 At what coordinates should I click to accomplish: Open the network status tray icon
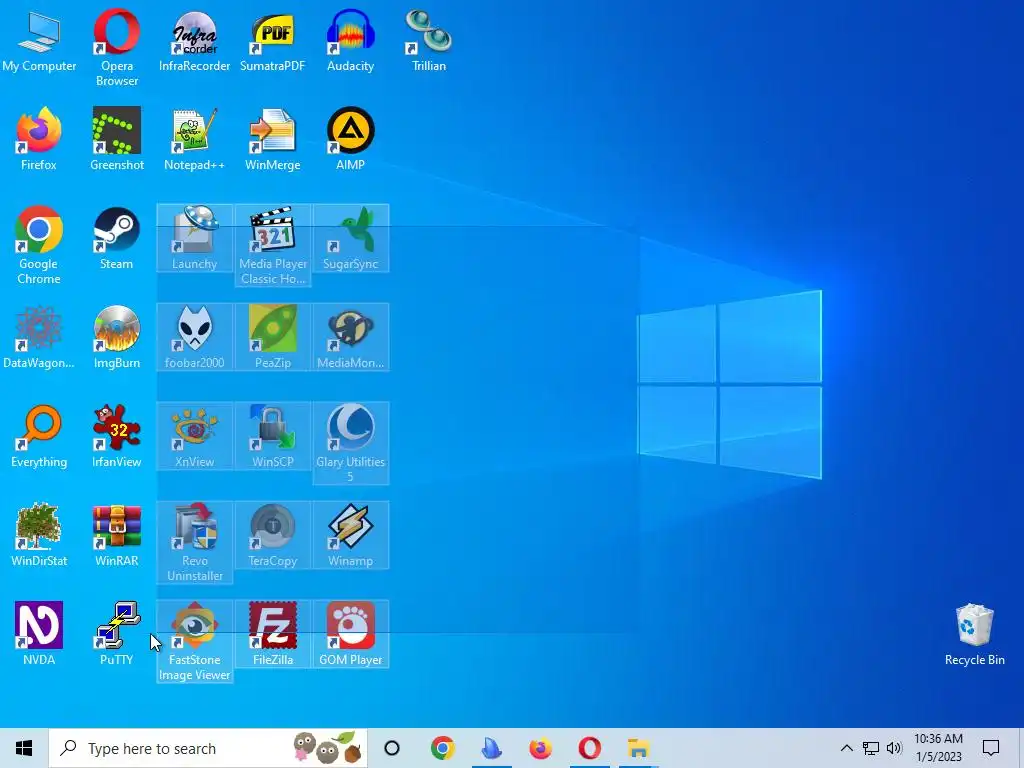(871, 748)
